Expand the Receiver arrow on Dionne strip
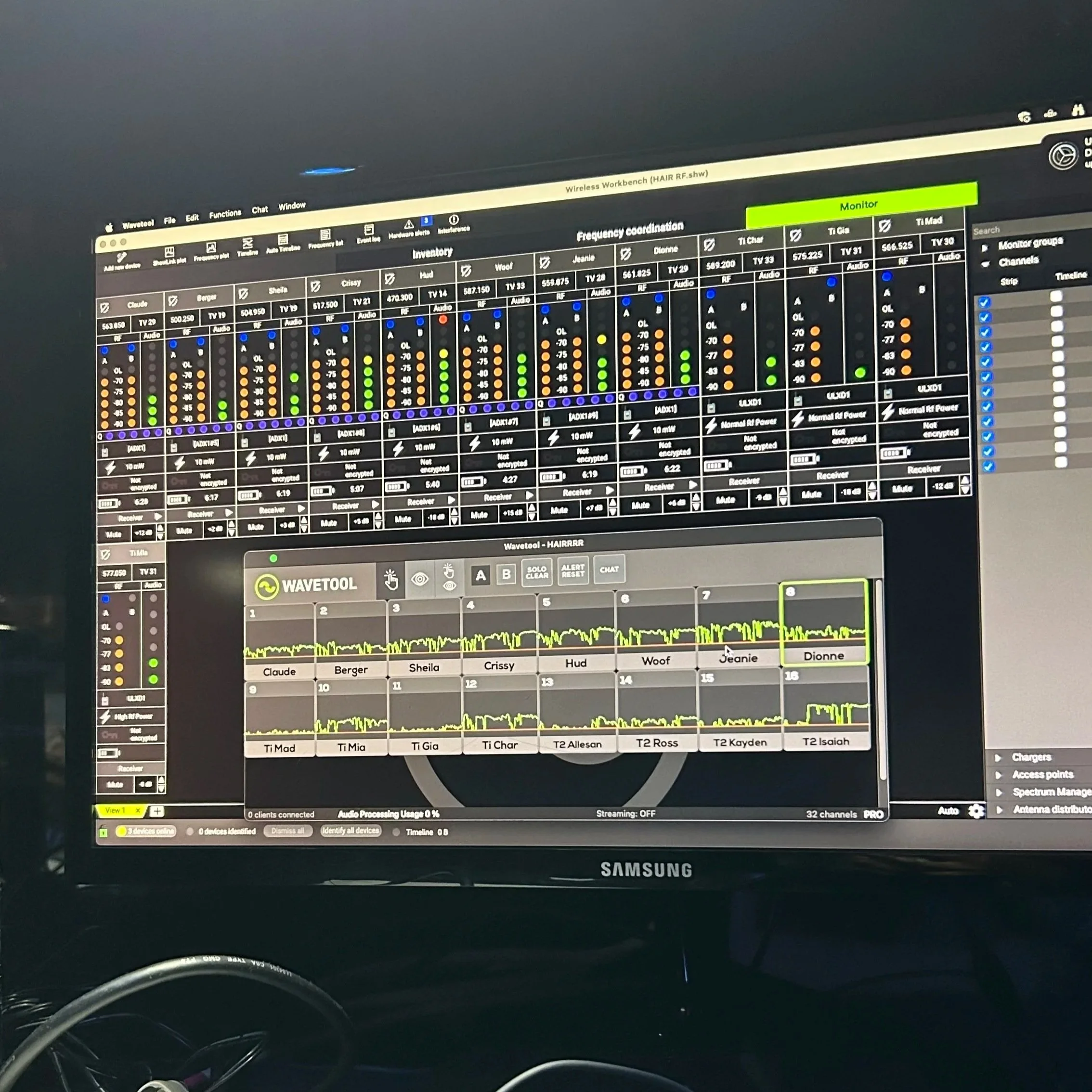The image size is (1092, 1092). pyautogui.click(x=693, y=485)
